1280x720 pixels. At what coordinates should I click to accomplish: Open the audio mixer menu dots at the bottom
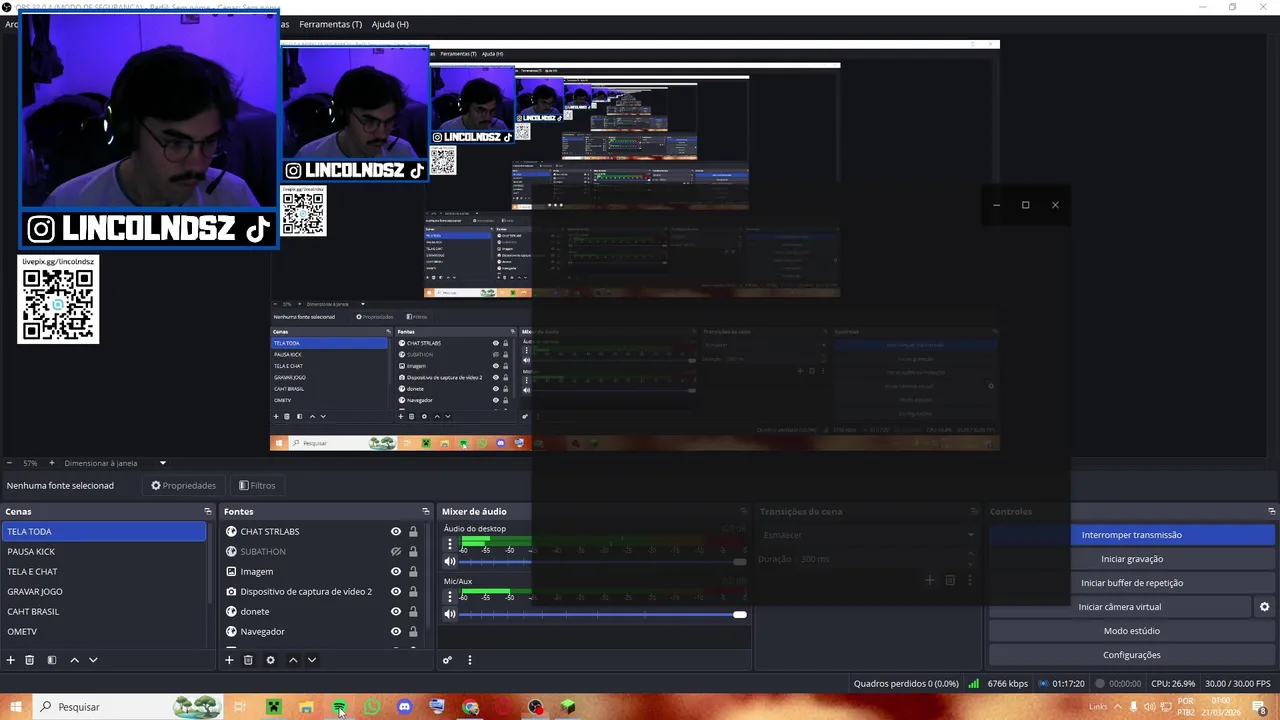tap(469, 660)
